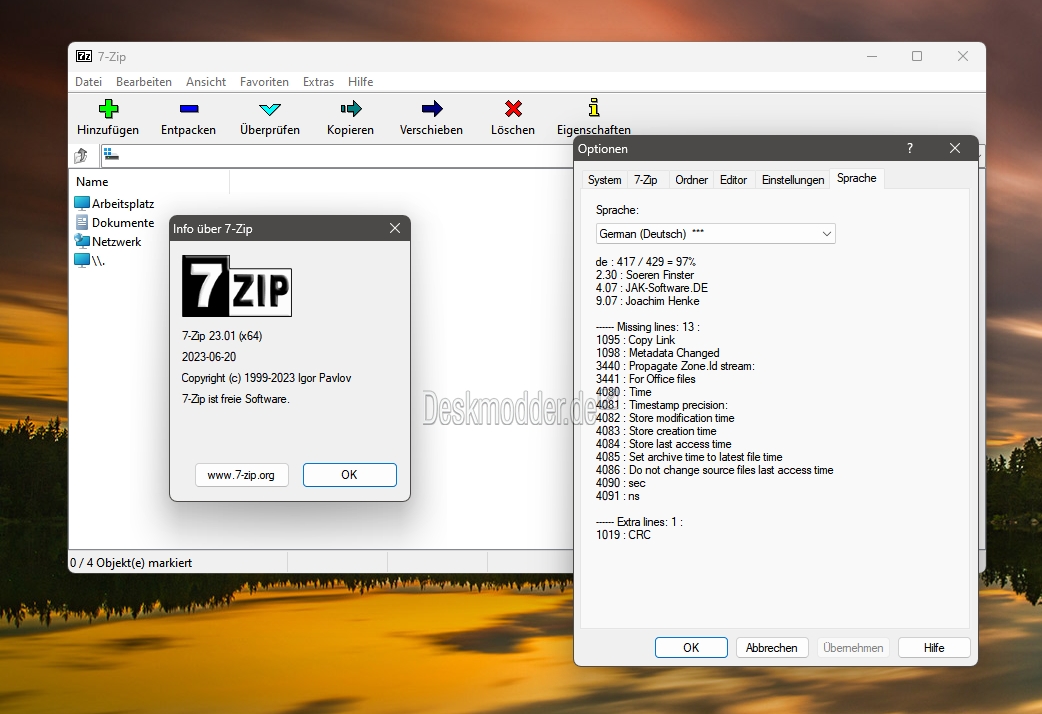Screen dimensions: 1042x714
Task: Click the '7-Zip ist freie Software.' text
Action: [235, 399]
